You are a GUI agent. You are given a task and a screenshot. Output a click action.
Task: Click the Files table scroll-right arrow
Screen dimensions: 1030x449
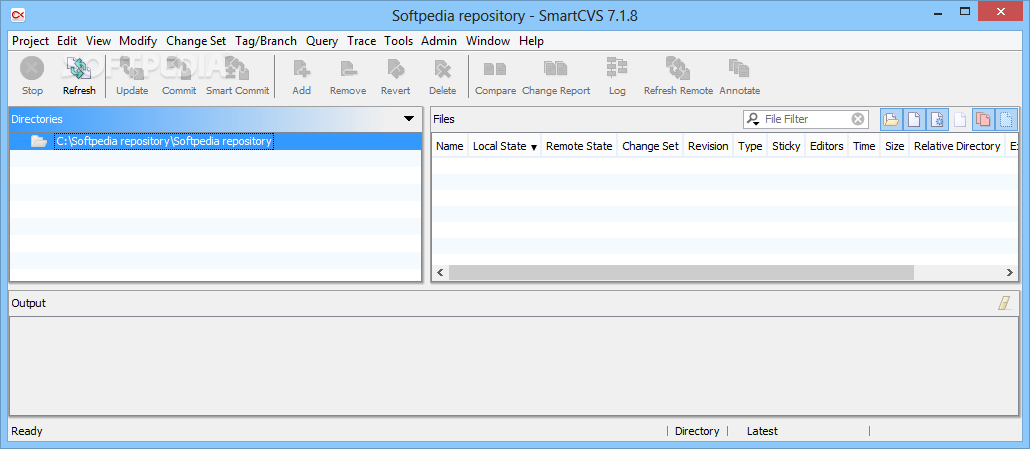coord(1010,272)
